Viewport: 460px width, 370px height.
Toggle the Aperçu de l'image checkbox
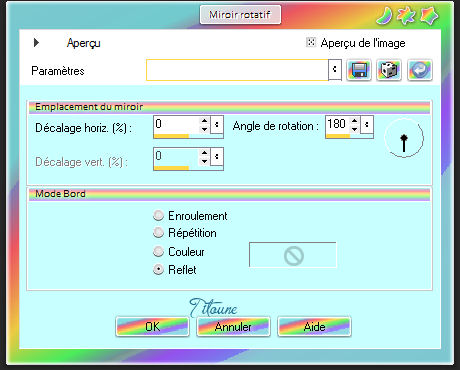point(311,42)
